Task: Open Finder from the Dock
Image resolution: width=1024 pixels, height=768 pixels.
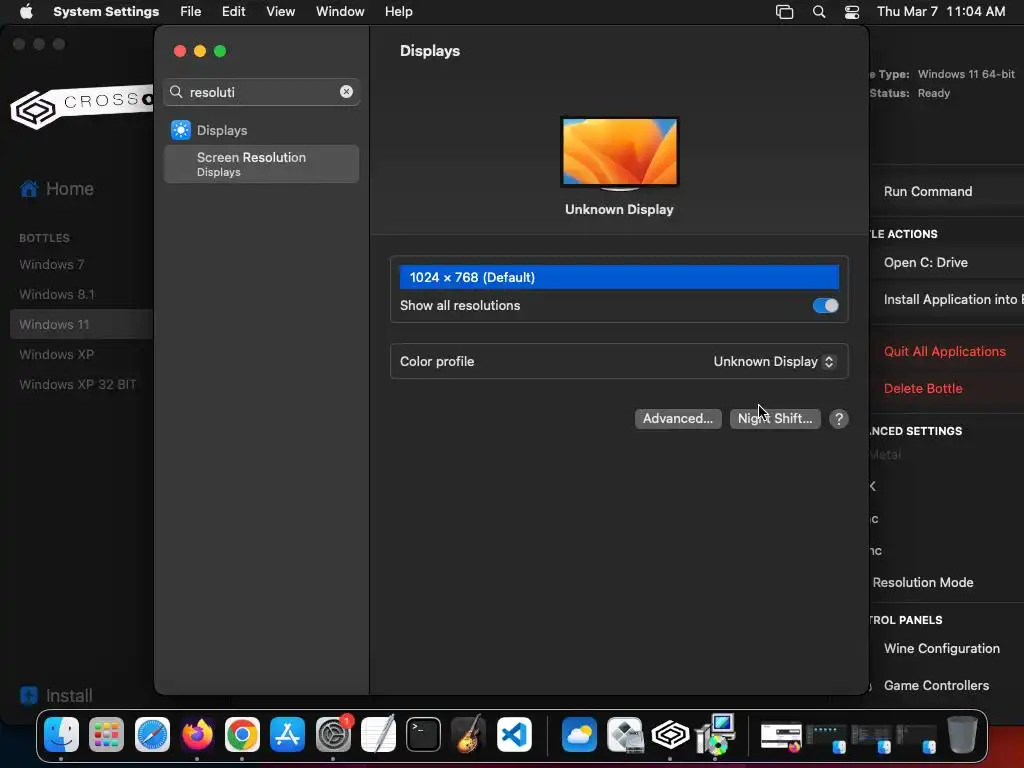Action: pyautogui.click(x=61, y=735)
